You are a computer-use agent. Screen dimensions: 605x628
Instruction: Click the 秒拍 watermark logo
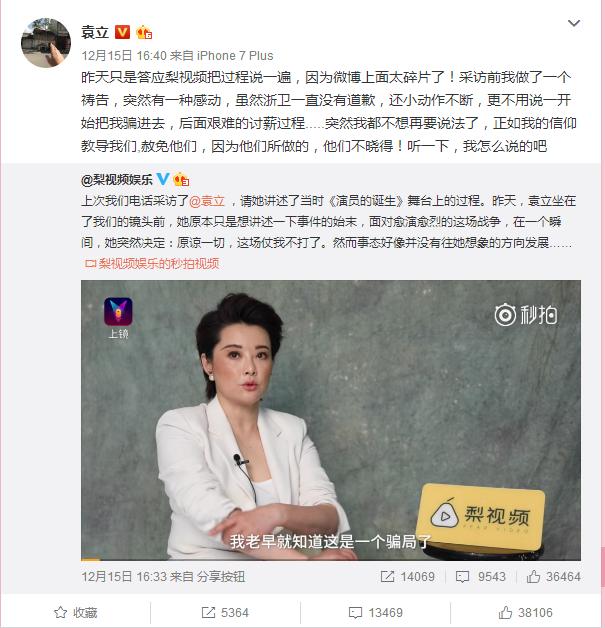526,315
